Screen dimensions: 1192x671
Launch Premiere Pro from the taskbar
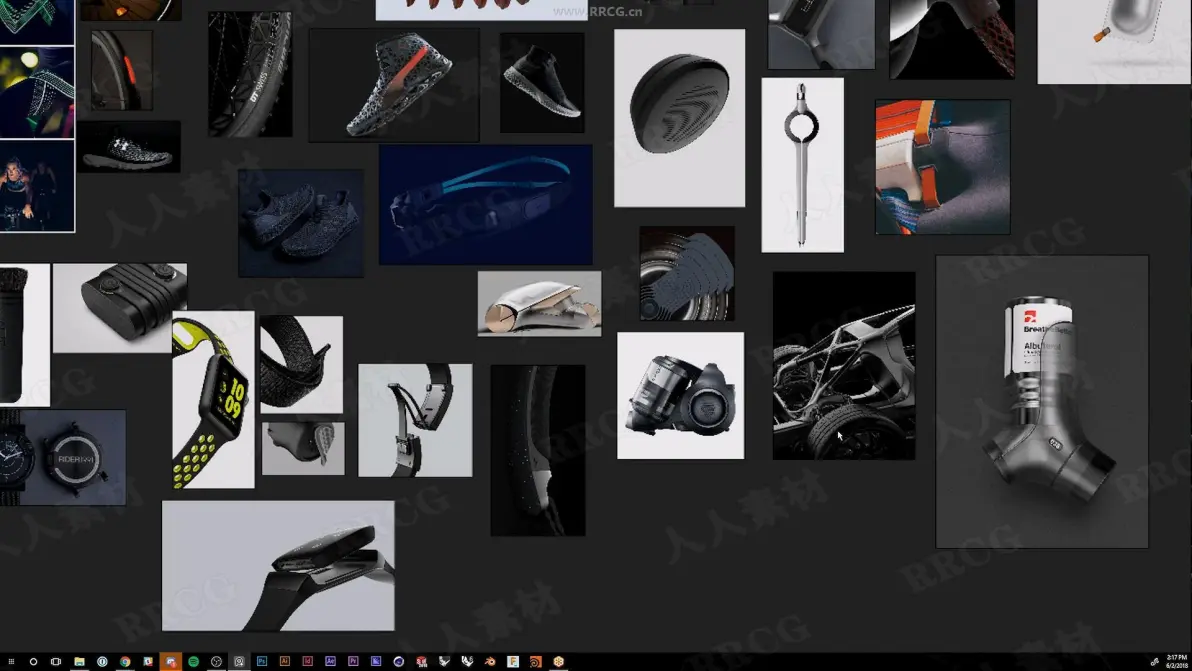tap(353, 661)
